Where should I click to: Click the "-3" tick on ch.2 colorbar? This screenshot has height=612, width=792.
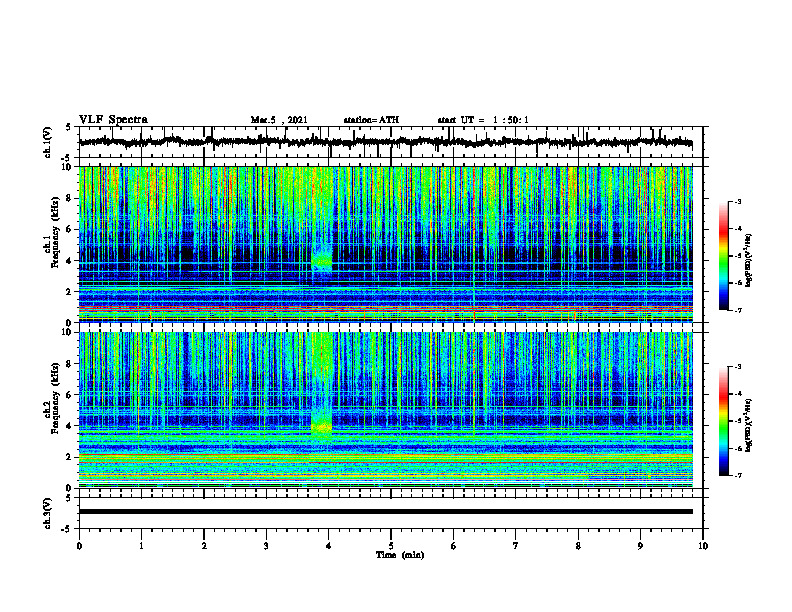pyautogui.click(x=737, y=367)
